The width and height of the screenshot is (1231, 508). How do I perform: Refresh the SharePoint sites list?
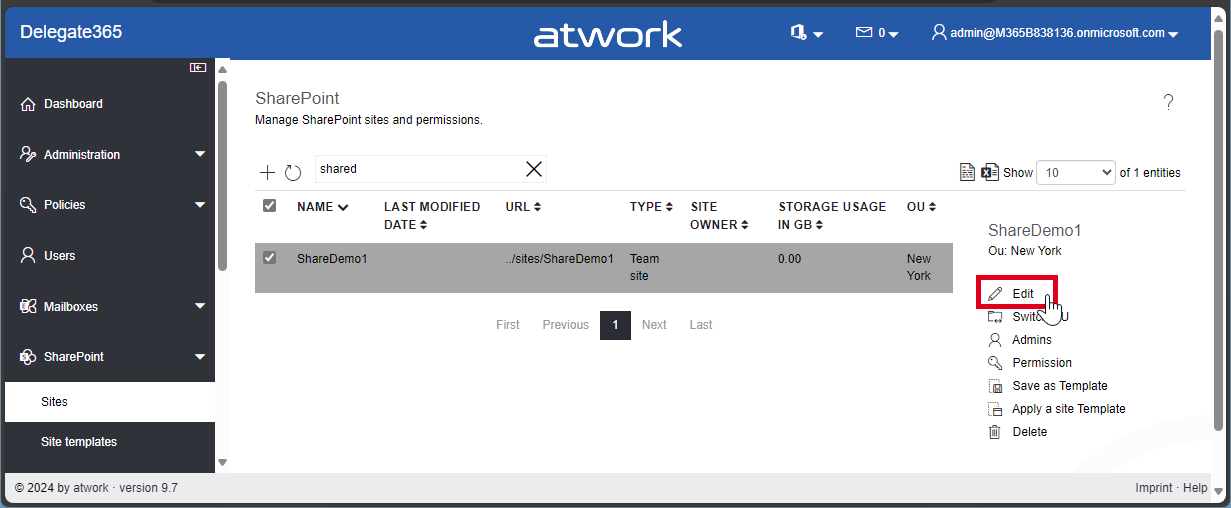(x=293, y=172)
